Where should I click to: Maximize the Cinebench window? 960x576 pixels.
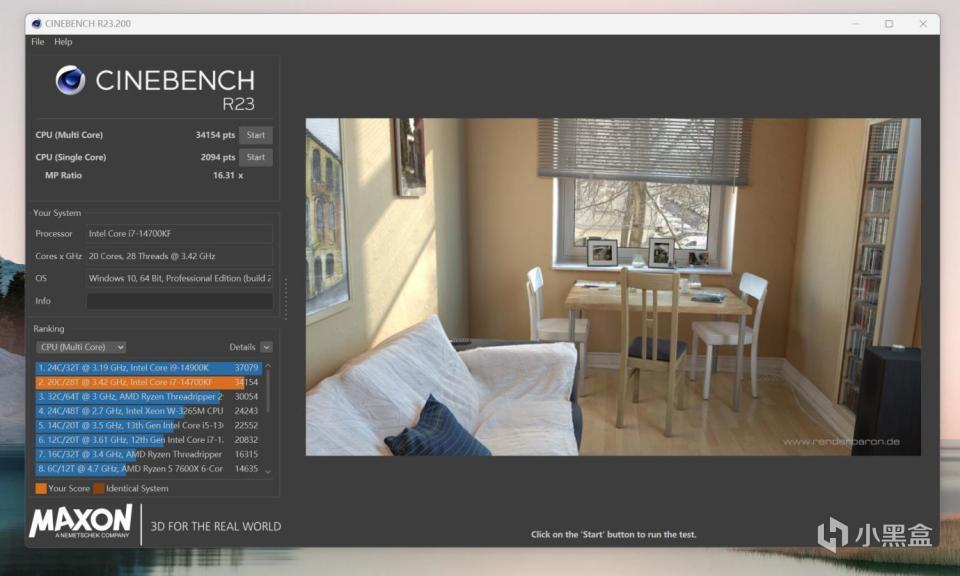(x=889, y=24)
